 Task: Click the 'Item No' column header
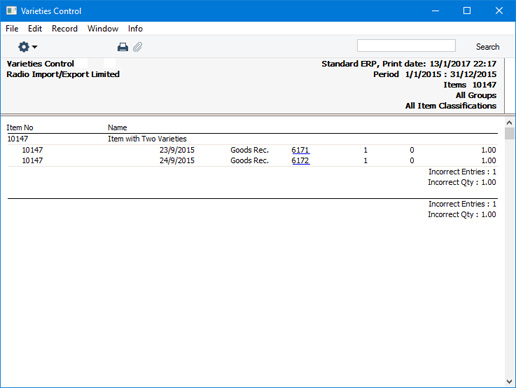tap(20, 127)
